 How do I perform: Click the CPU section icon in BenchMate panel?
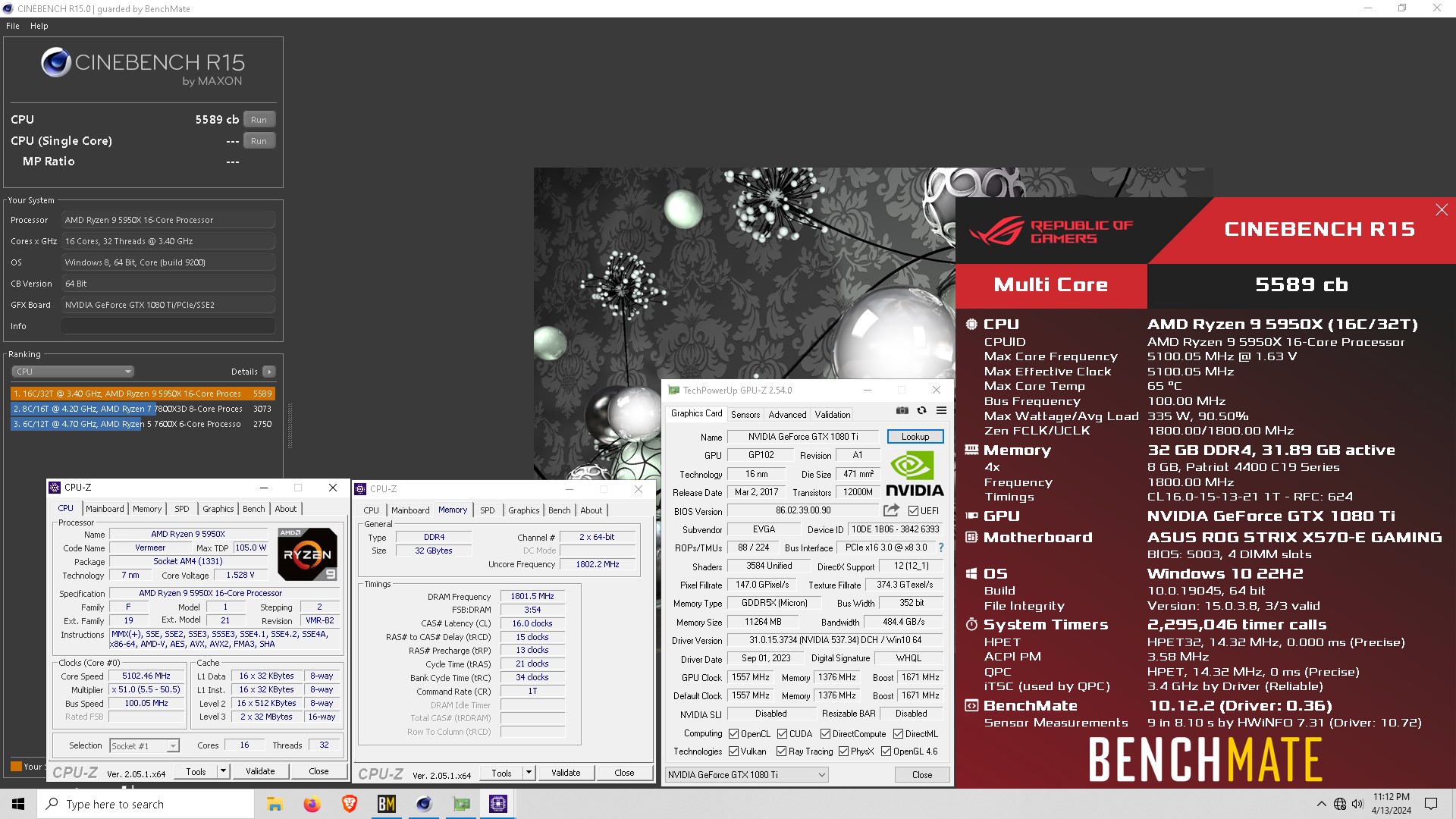pos(971,325)
